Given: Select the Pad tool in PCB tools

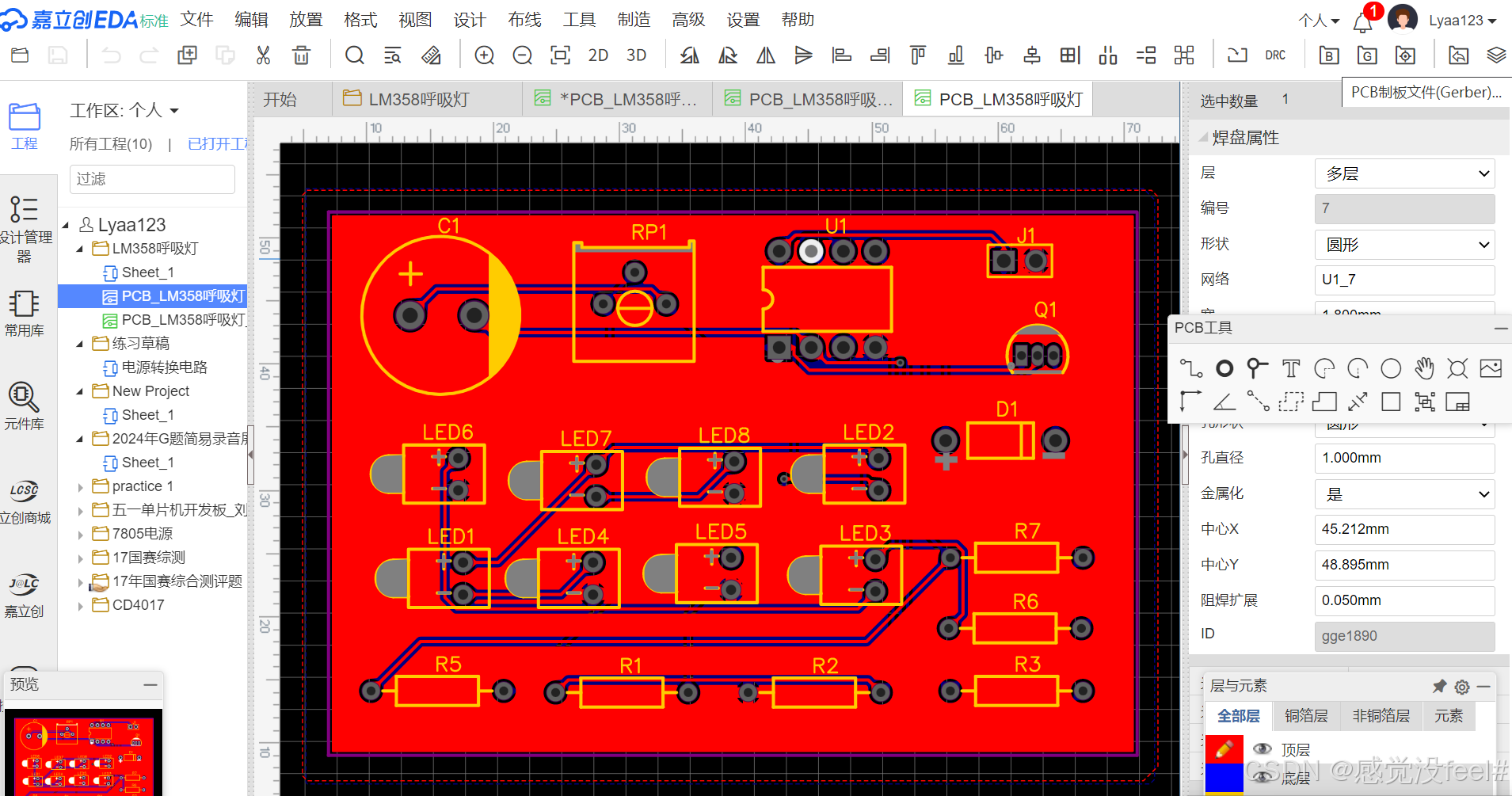Looking at the screenshot, I should (1224, 368).
